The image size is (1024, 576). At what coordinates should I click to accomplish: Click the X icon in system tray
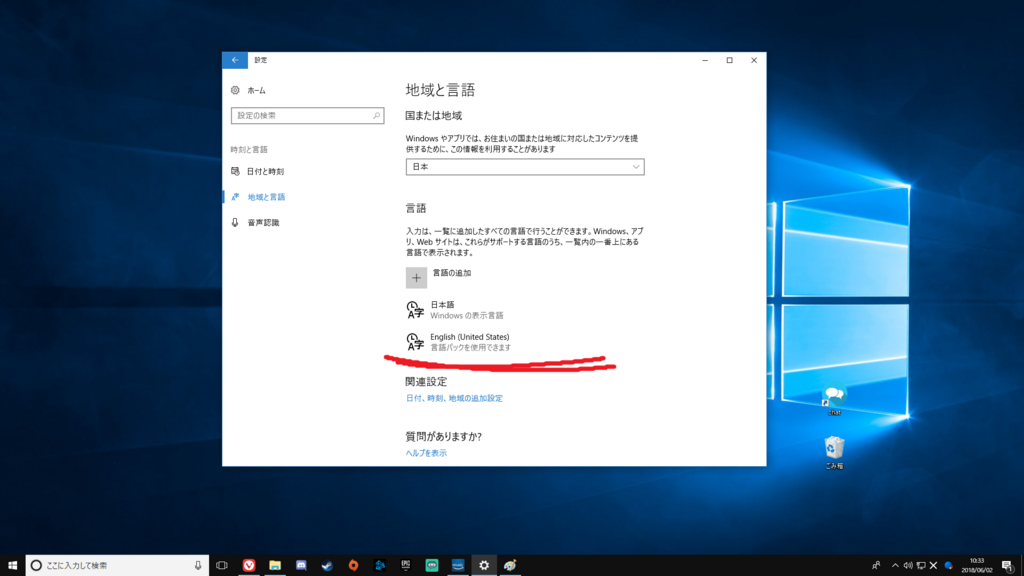933,566
